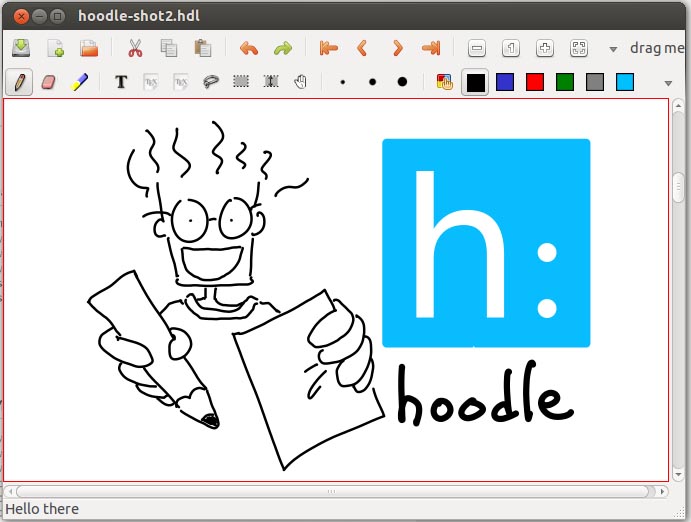Go to the next page
Screen dimensions: 691x522
click(397, 48)
